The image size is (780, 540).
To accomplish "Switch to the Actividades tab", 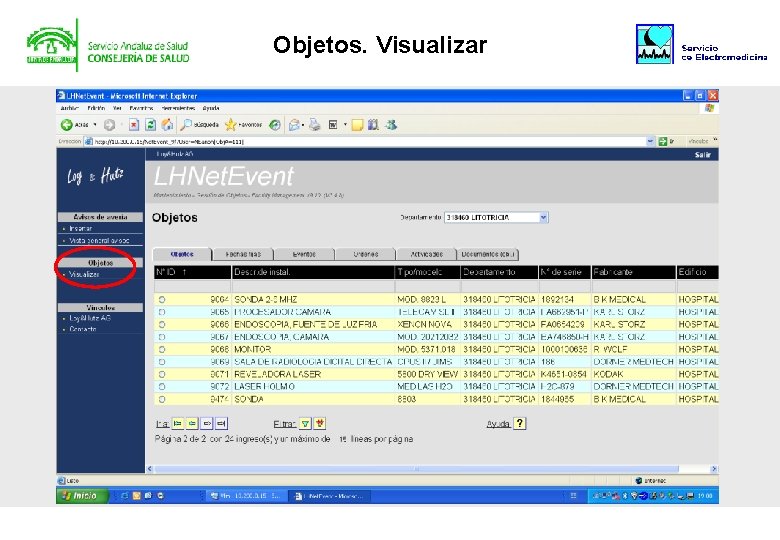I will click(426, 254).
